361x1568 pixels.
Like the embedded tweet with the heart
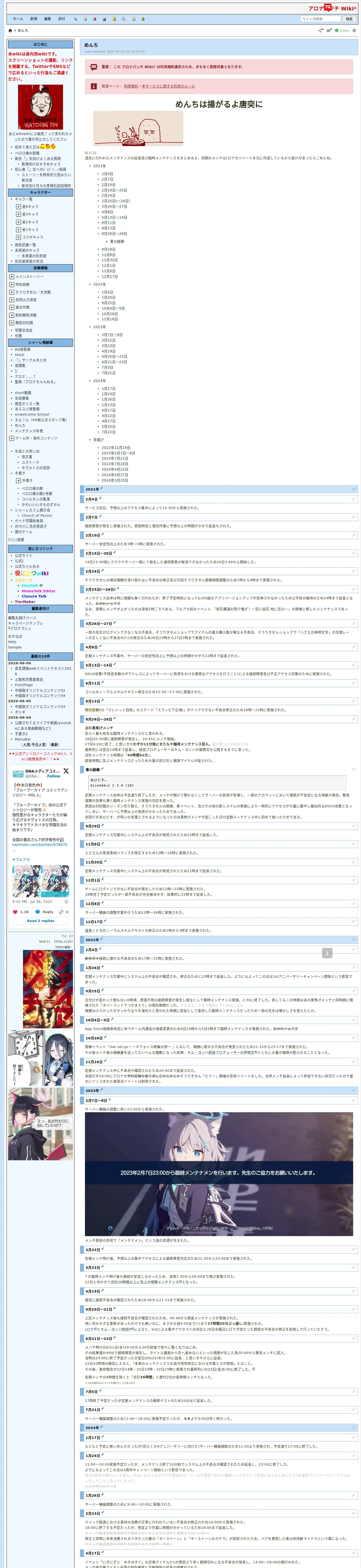pos(15,912)
